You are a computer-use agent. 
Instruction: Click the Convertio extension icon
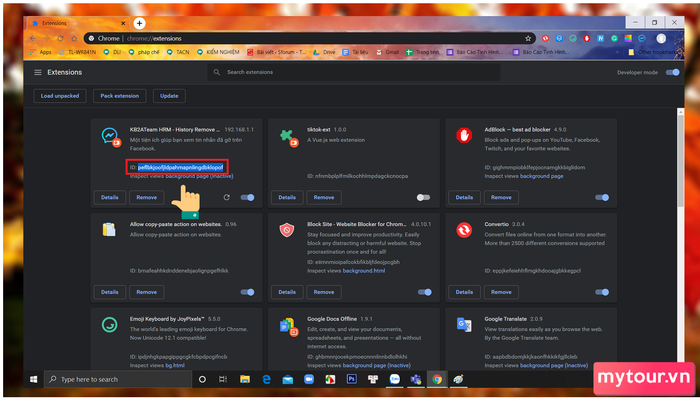(464, 230)
